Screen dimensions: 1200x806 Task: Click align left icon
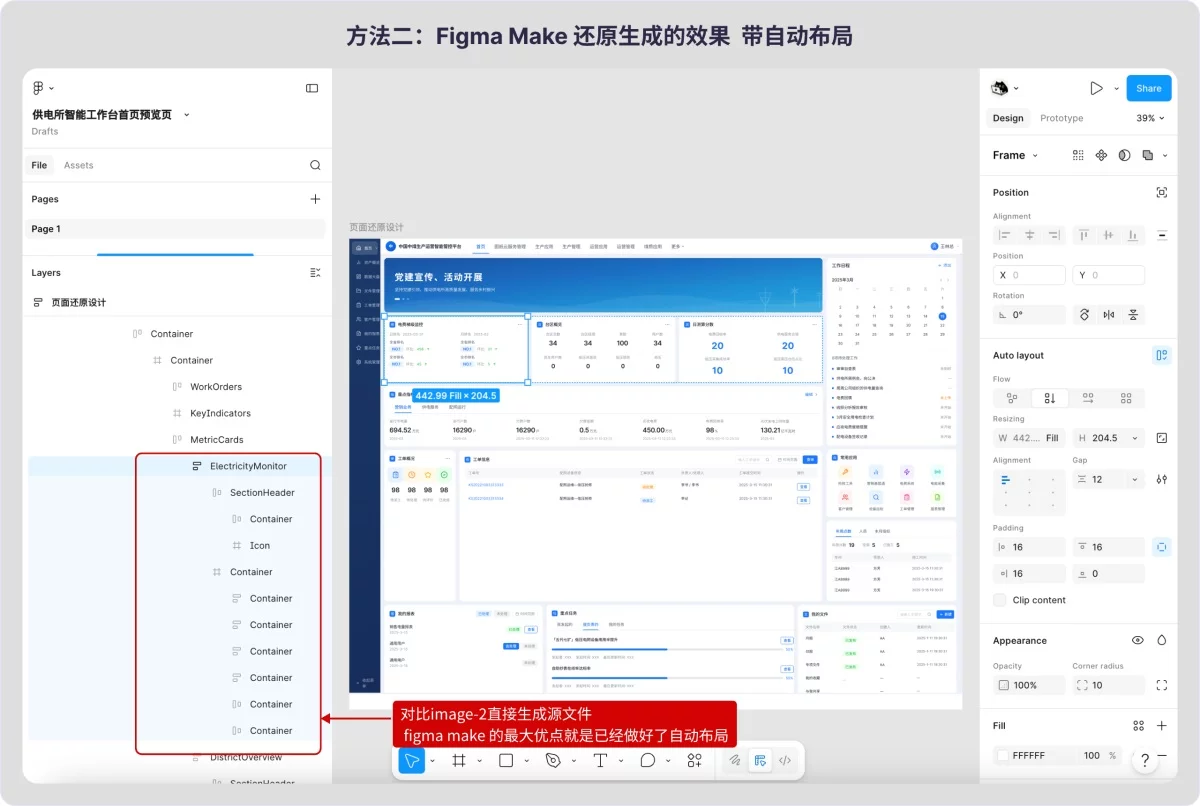pos(1004,235)
